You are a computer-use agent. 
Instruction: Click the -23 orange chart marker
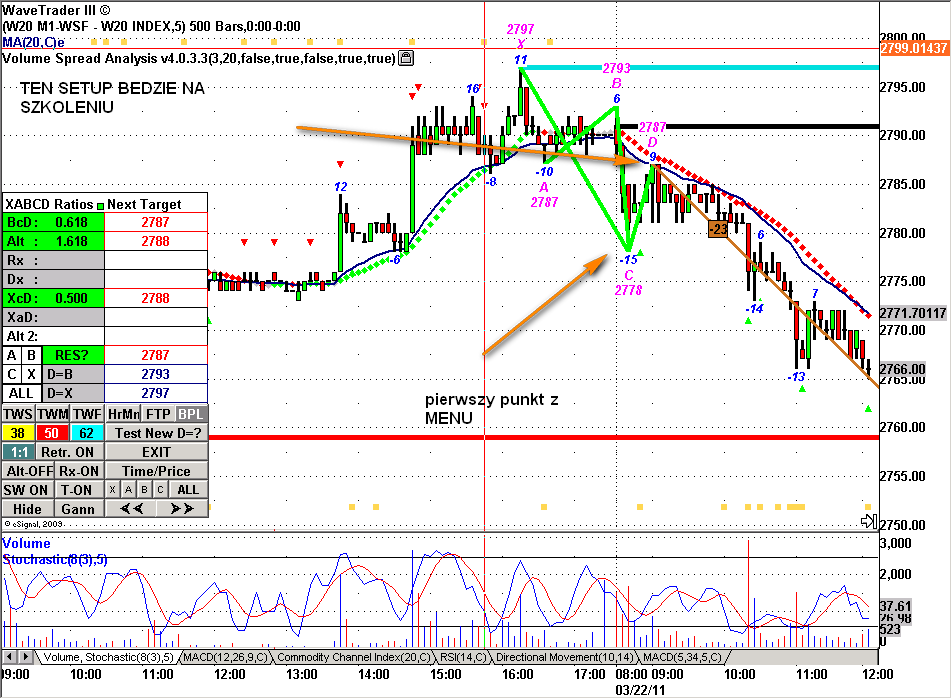click(x=718, y=229)
